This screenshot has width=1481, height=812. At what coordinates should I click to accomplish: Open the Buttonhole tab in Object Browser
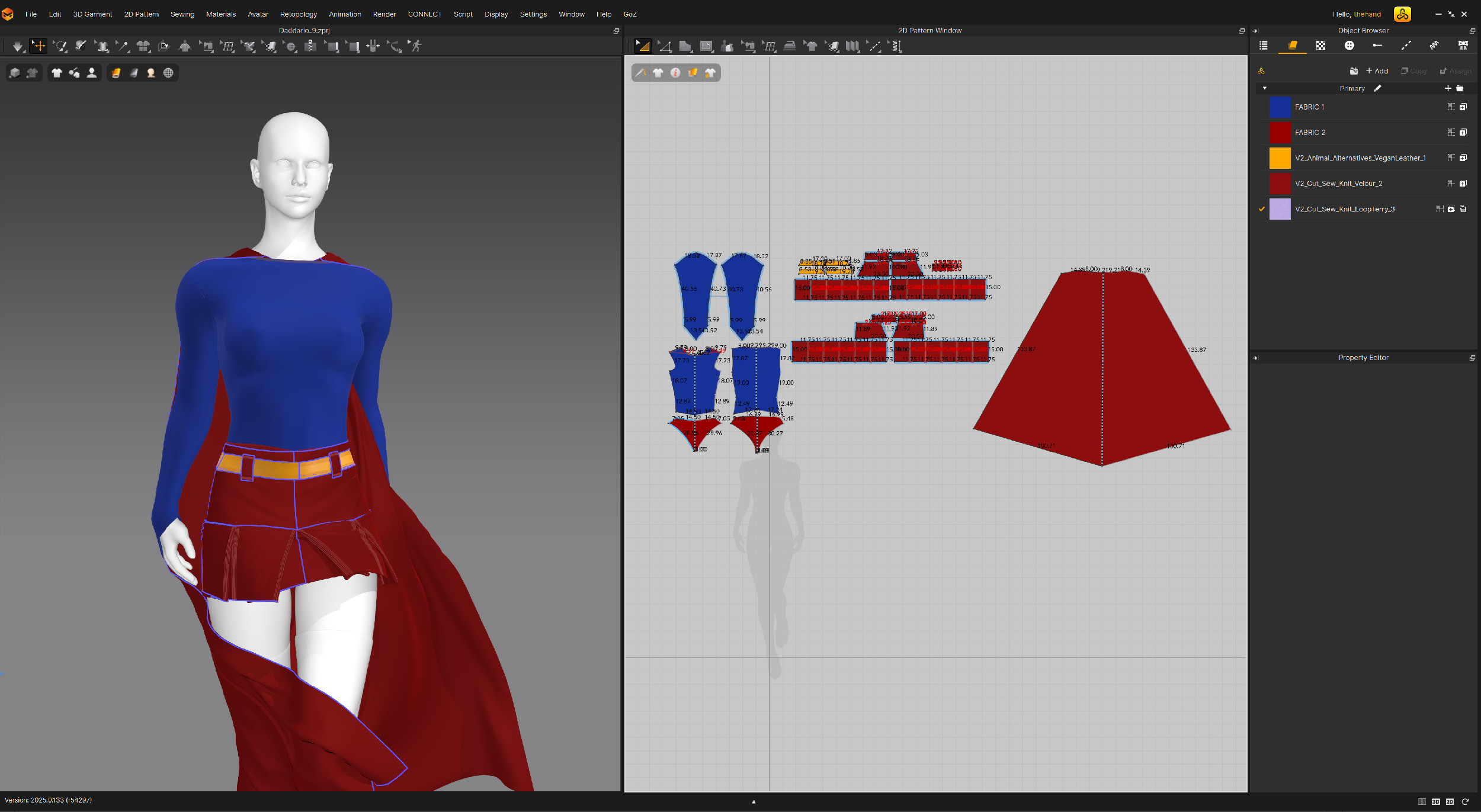coord(1377,46)
